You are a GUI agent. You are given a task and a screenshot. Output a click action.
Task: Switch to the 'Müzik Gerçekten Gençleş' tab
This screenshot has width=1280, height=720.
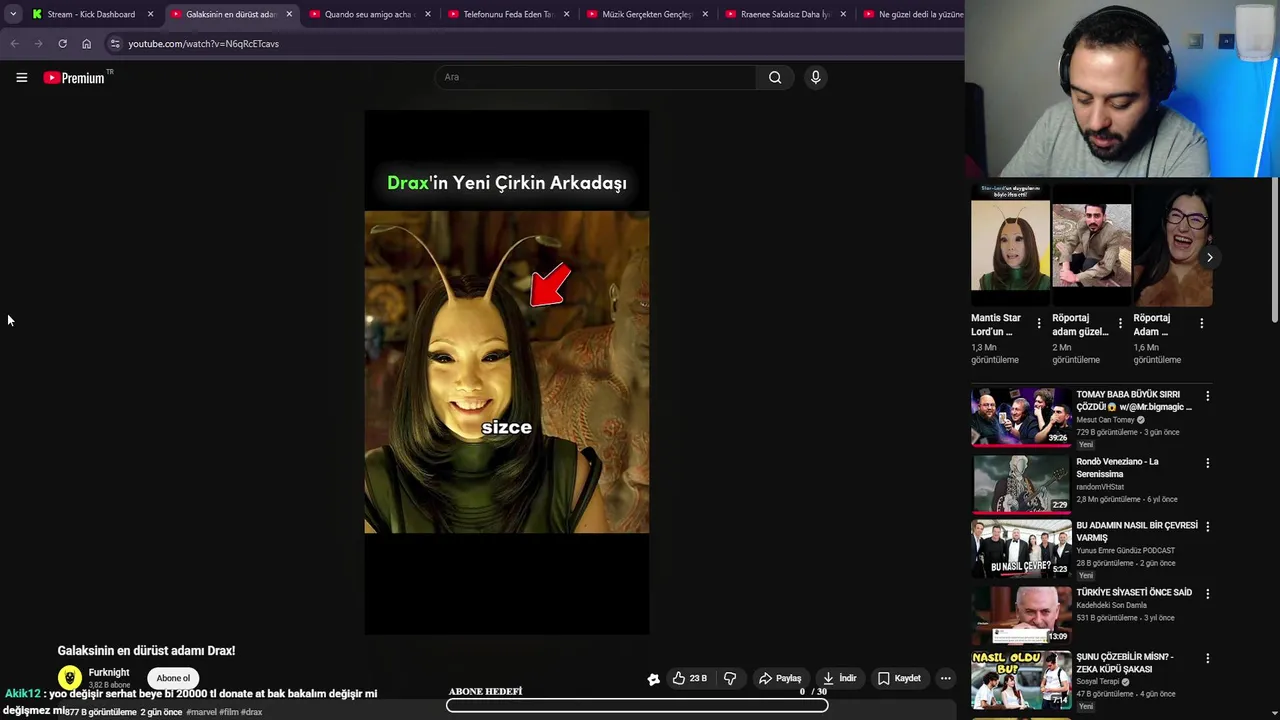[x=646, y=14]
